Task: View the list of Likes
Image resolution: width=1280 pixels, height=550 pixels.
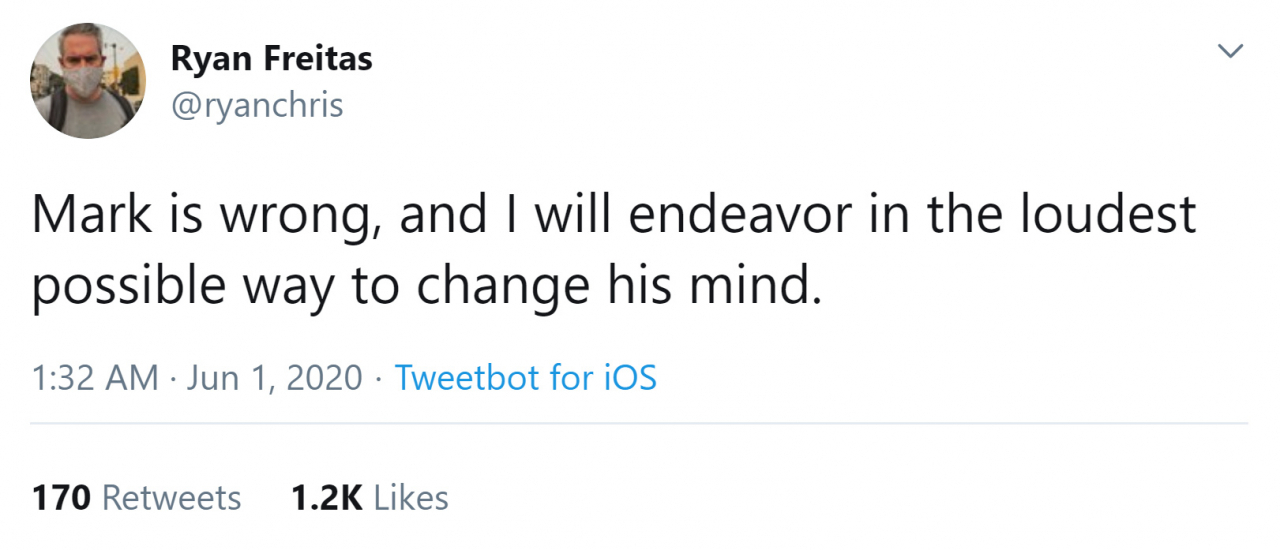Action: point(411,497)
